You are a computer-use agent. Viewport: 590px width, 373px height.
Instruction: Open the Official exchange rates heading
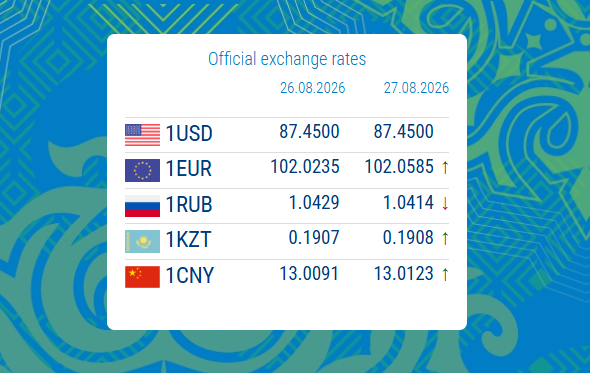pos(287,59)
